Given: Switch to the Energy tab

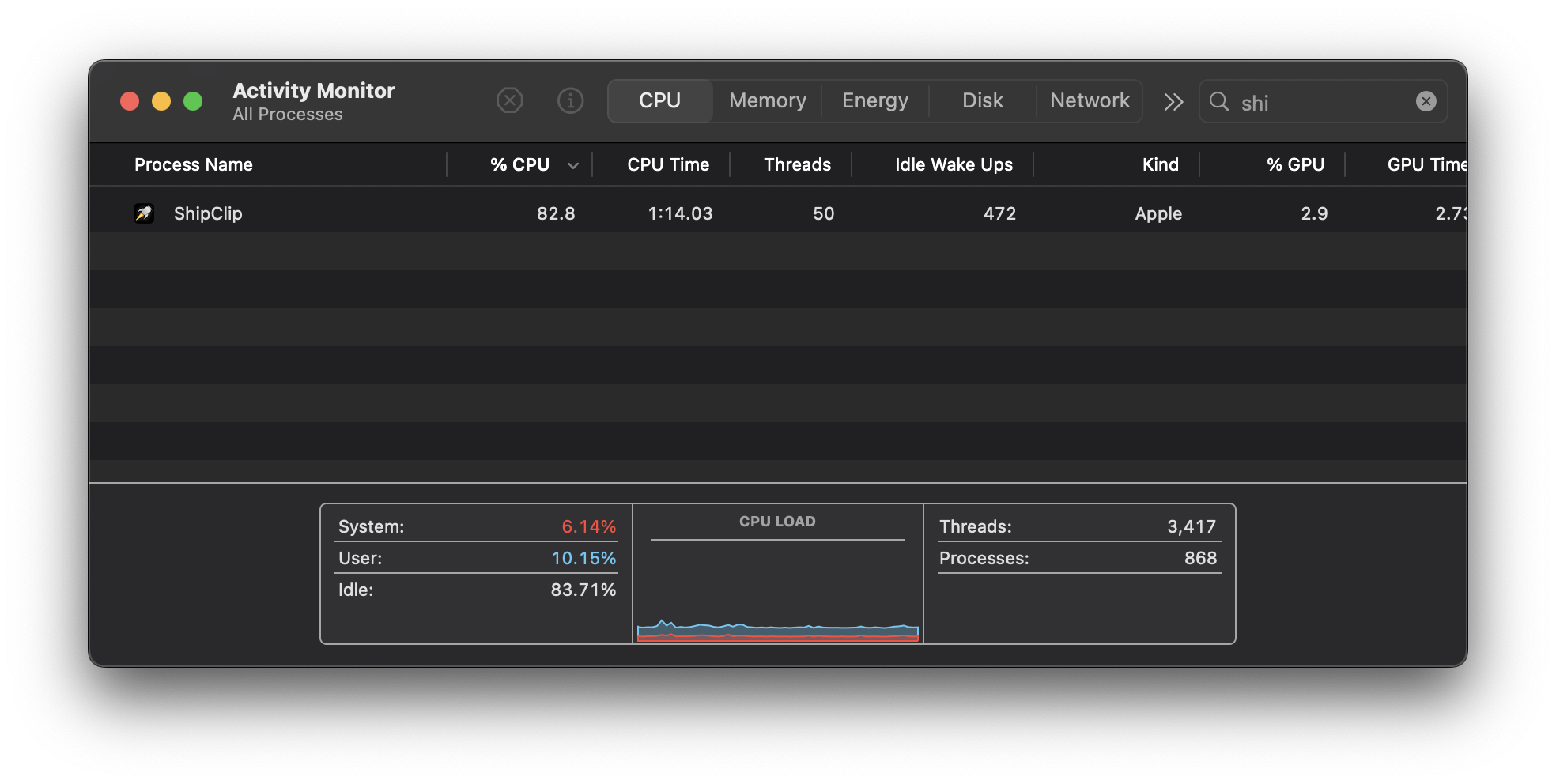Looking at the screenshot, I should (x=874, y=101).
